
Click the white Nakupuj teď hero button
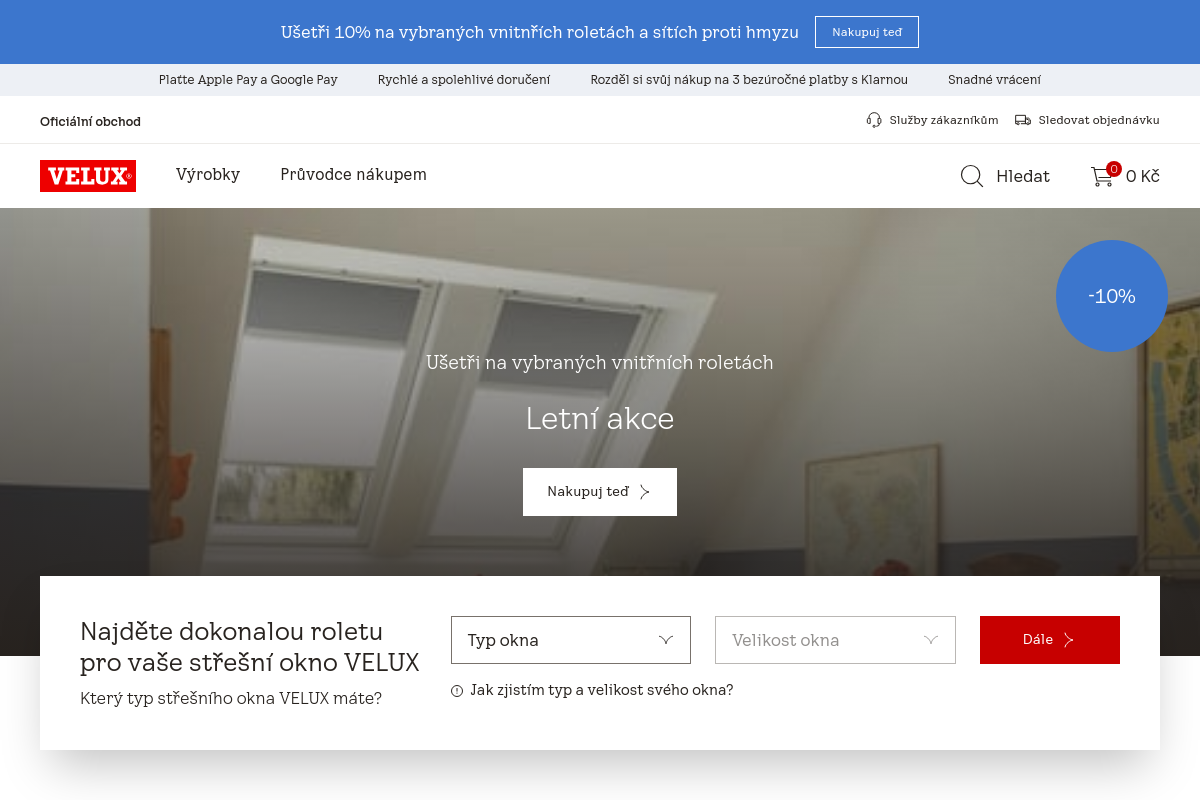coord(600,492)
